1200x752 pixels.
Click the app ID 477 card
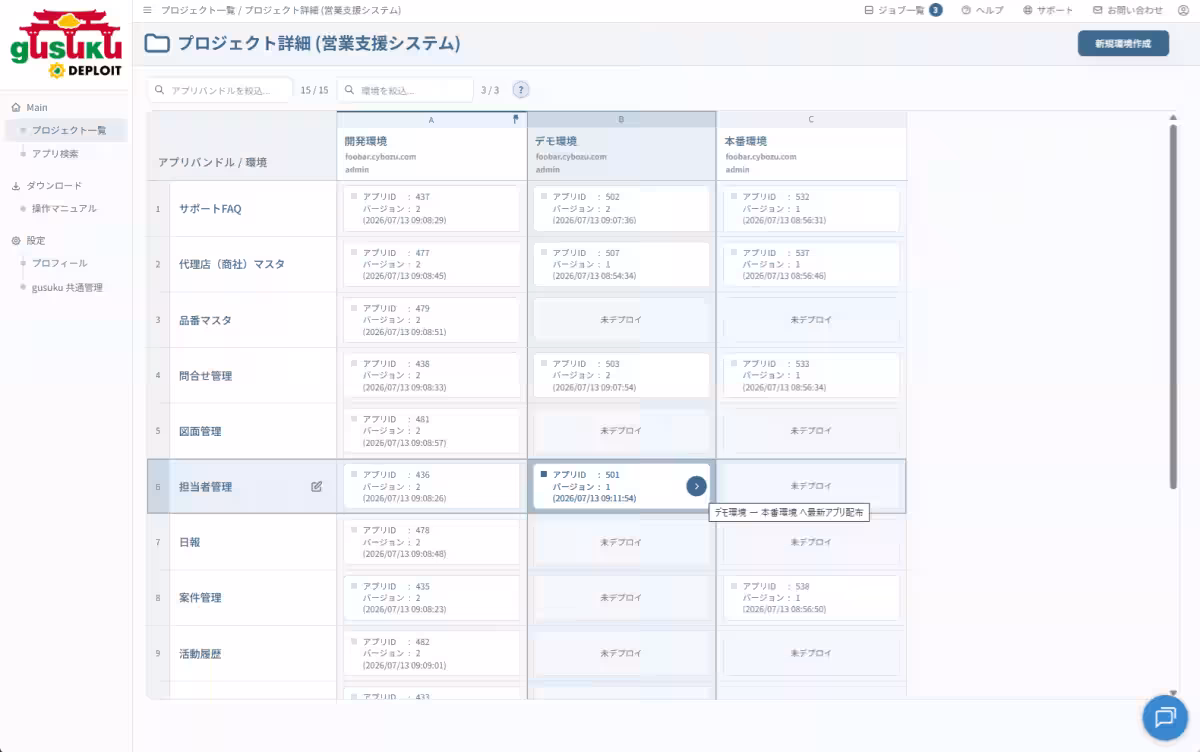point(431,264)
